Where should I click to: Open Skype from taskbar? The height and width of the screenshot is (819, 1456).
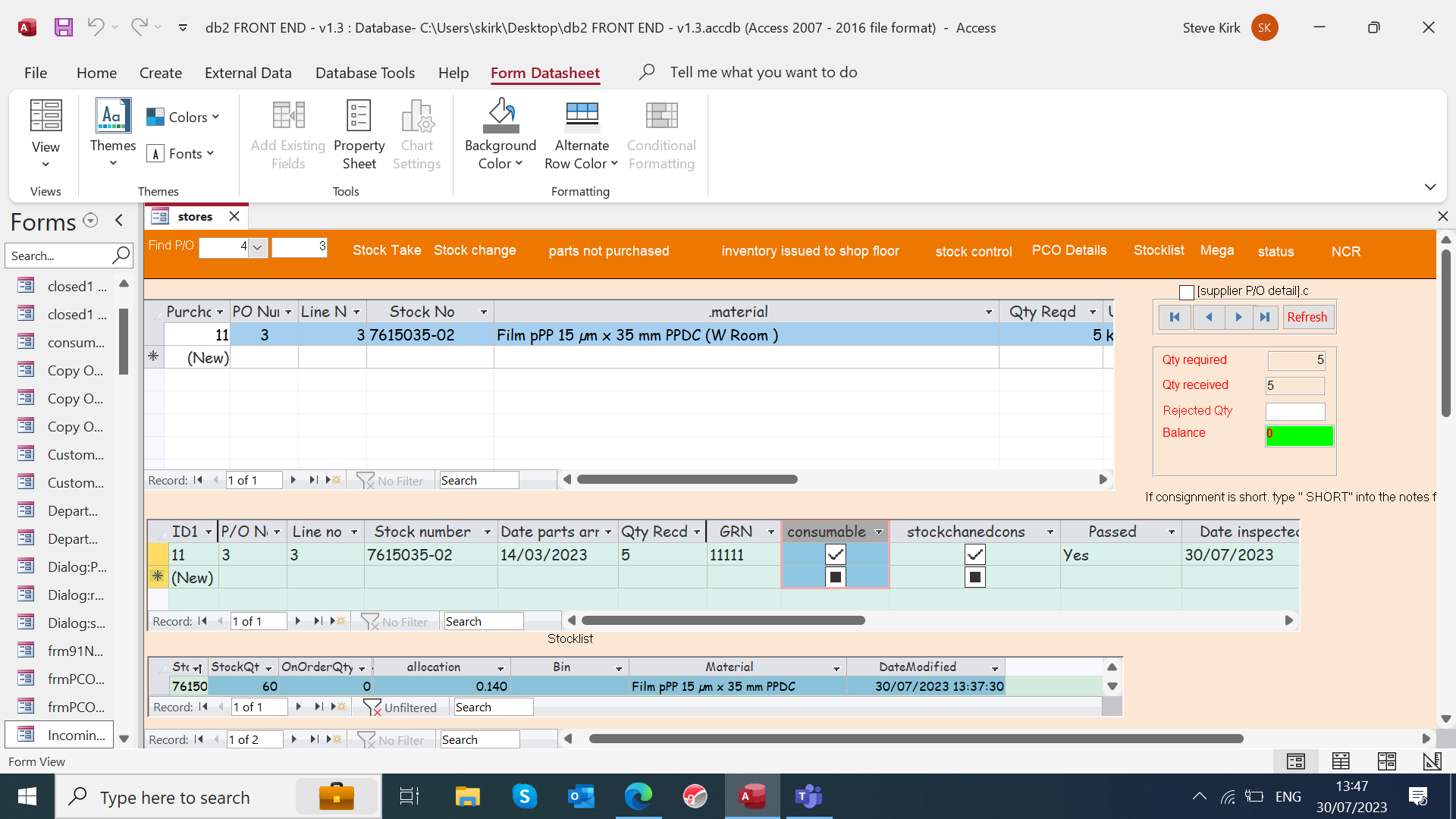[x=524, y=796]
